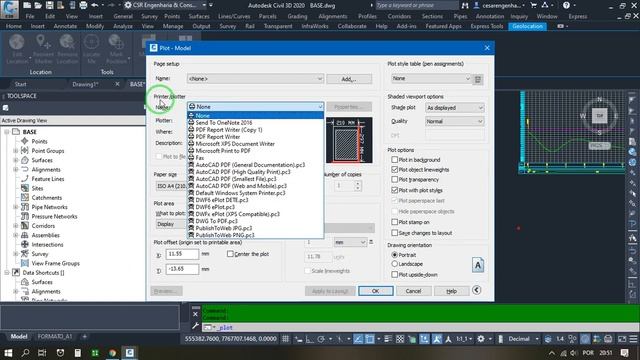Click the Edit Location ribbon icon
The image size is (640, 360).
point(17,49)
